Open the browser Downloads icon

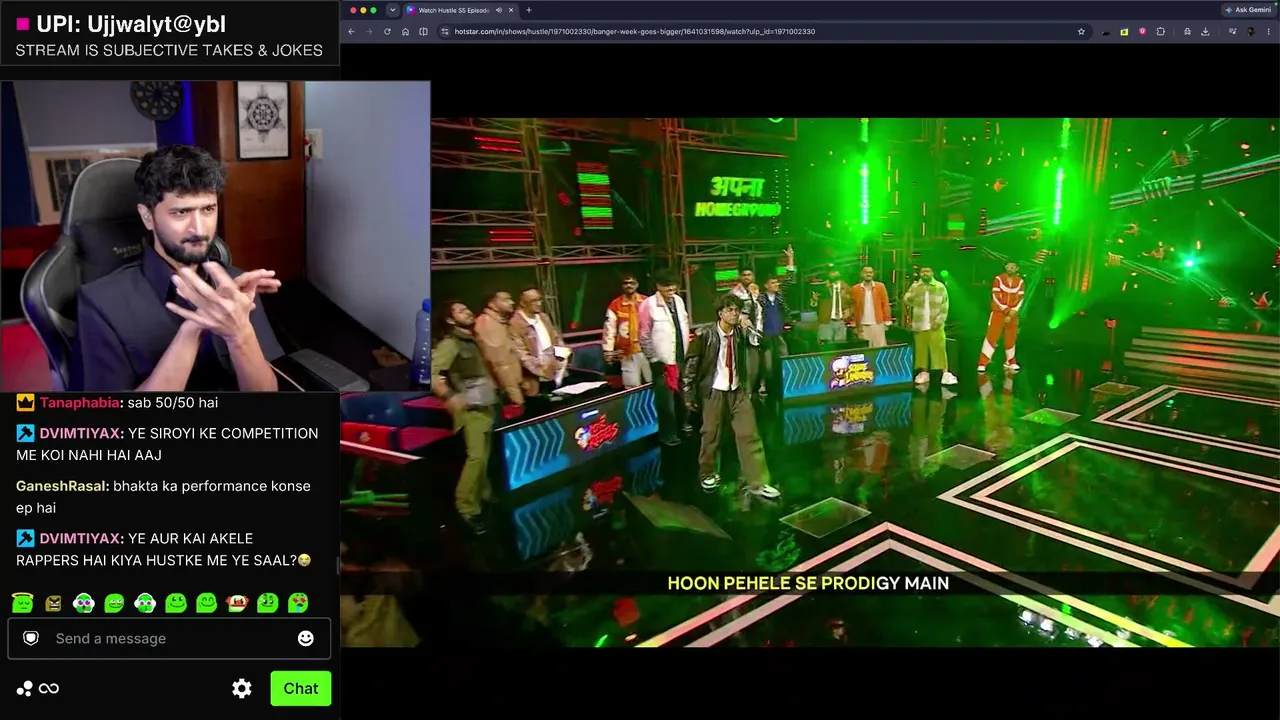[x=1205, y=32]
